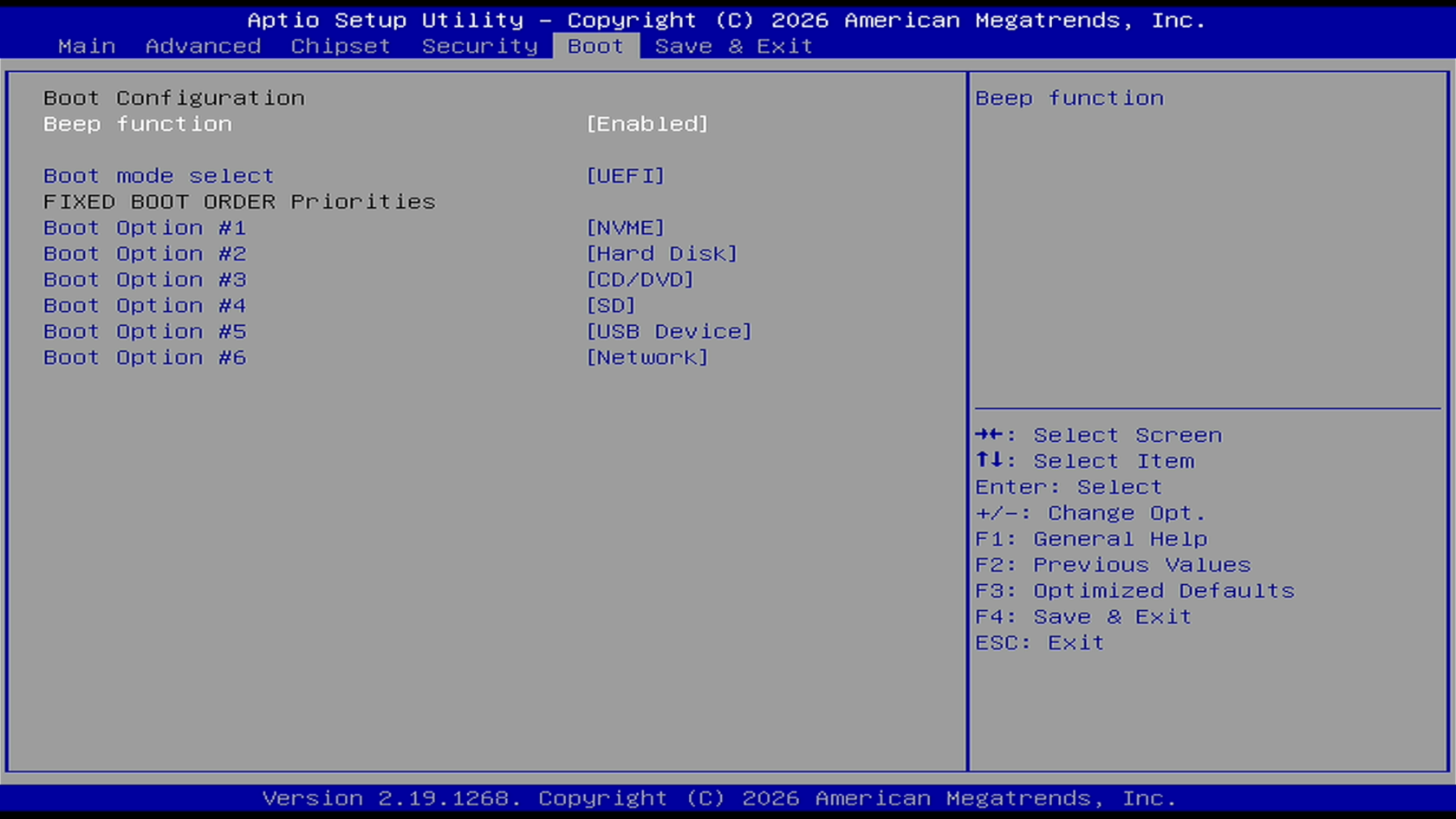Open the [UEFI] boot mode dropdown

626,176
